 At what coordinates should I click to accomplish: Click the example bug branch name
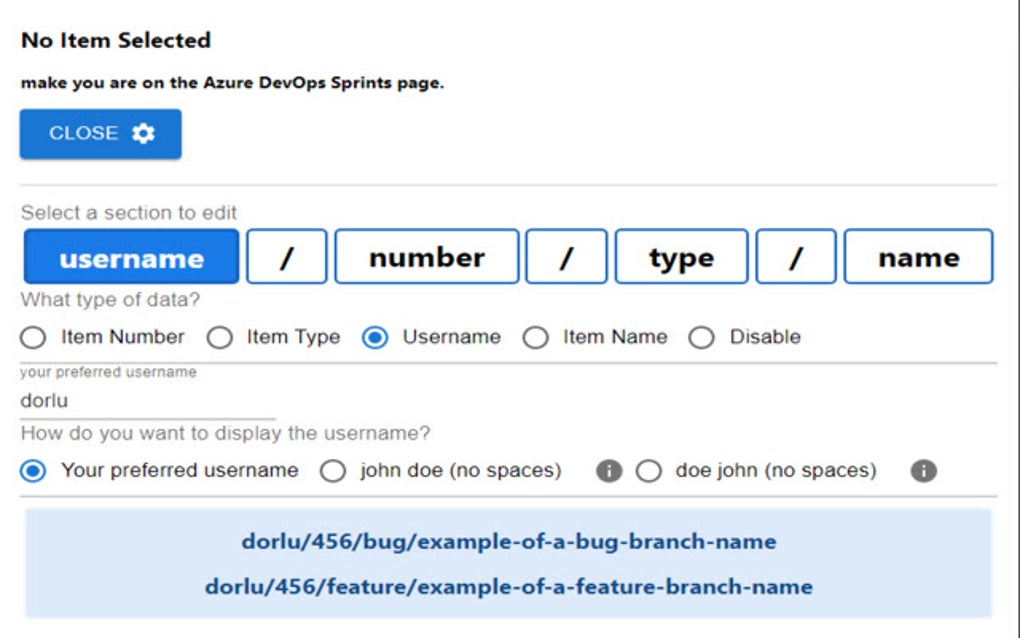tap(509, 541)
